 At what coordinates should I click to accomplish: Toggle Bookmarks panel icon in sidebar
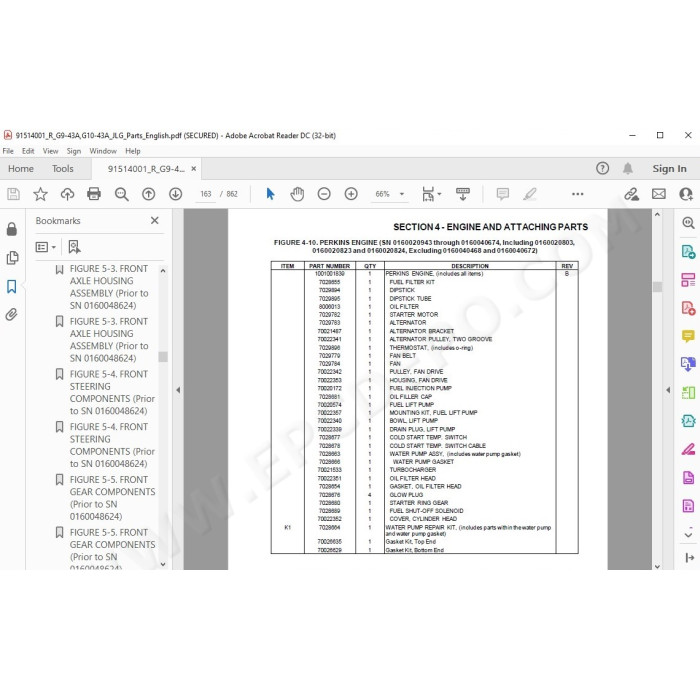12,287
